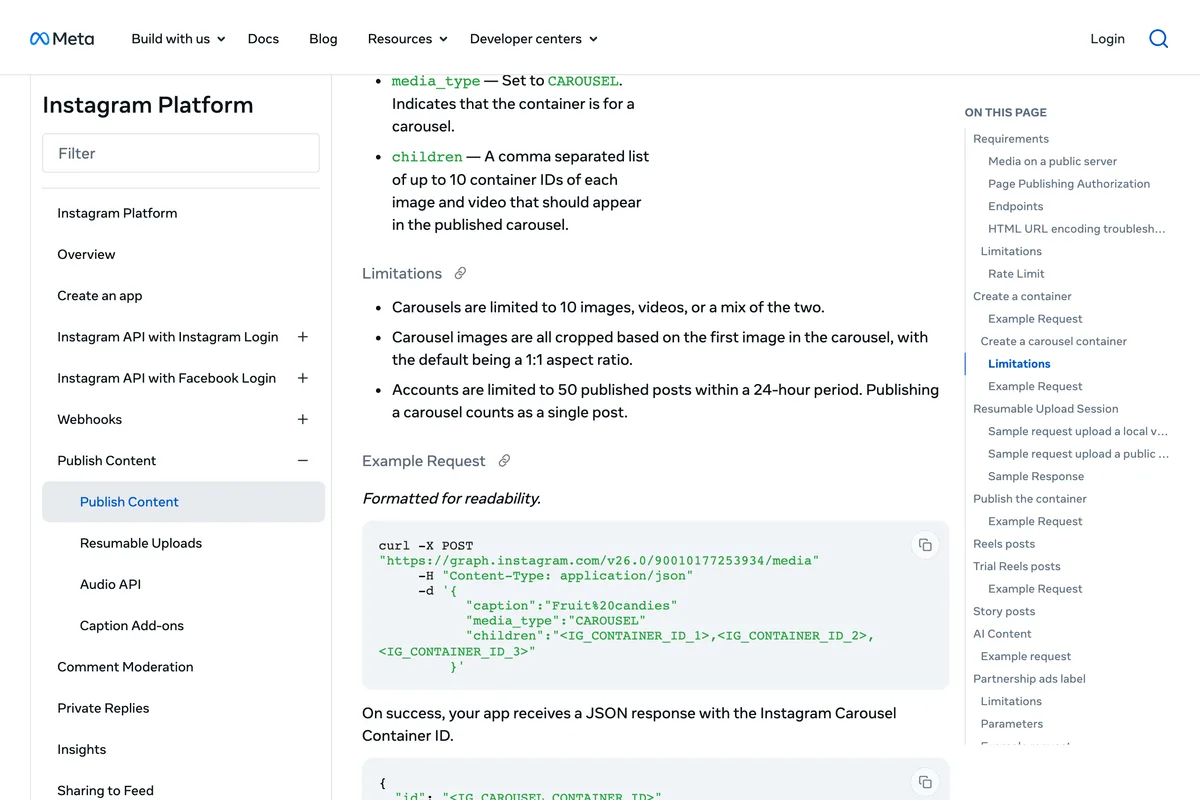The width and height of the screenshot is (1200, 800).
Task: Expand Instagram API with Instagram Login section
Action: point(303,337)
